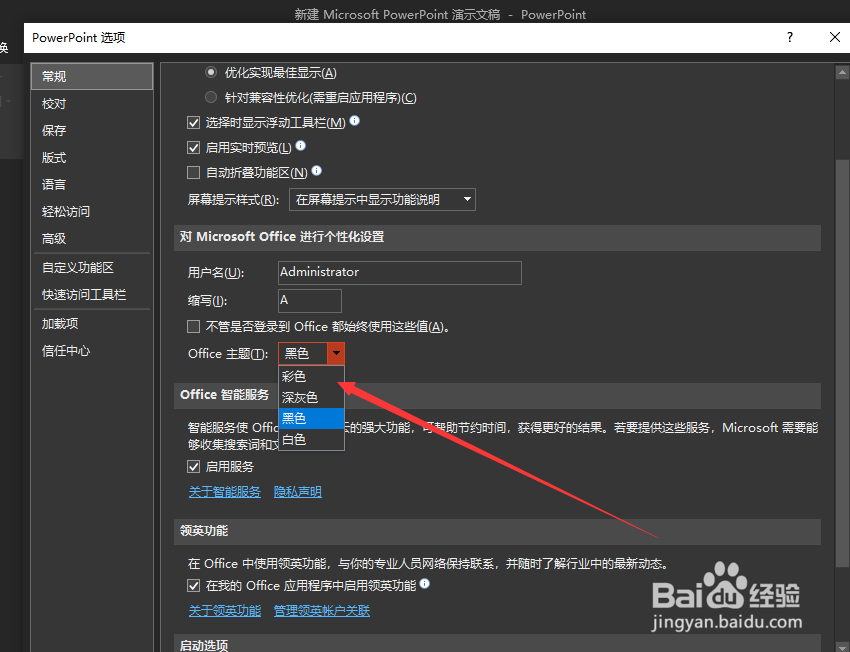Click info icon next to 自动折叠功能区

(317, 171)
